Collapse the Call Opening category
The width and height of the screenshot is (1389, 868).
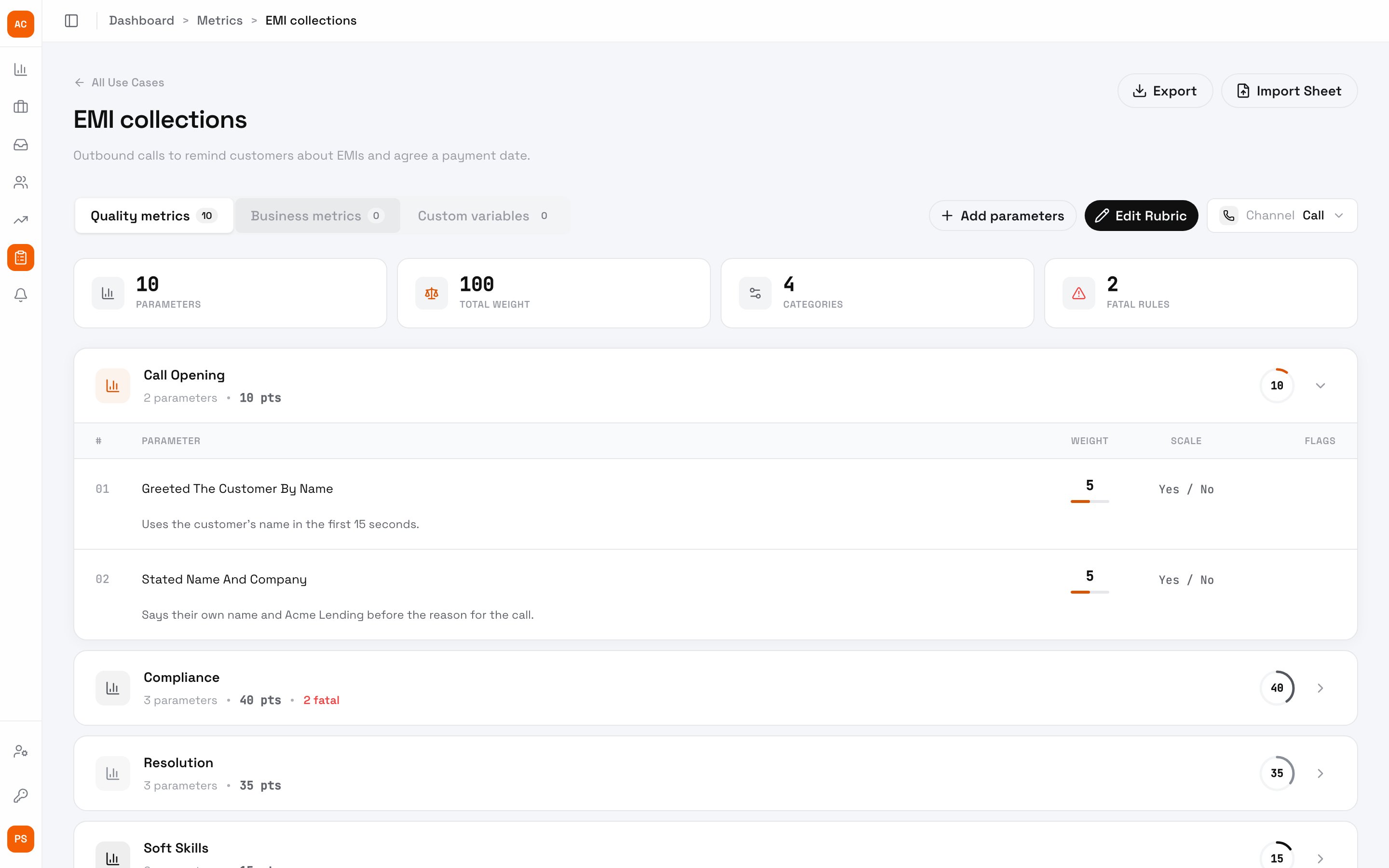[1320, 386]
